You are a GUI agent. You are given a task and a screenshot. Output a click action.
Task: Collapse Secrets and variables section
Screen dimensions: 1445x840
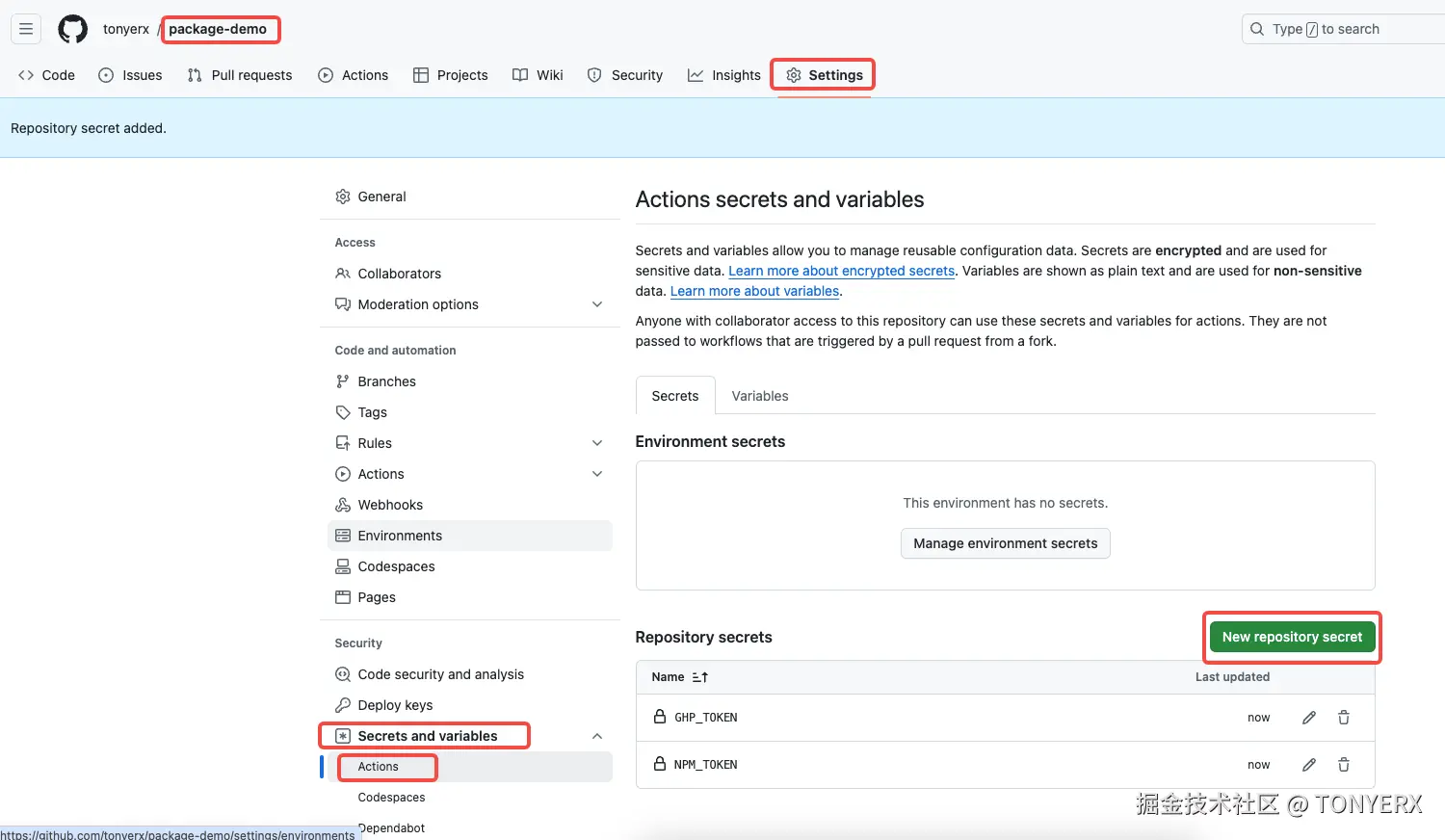pyautogui.click(x=597, y=736)
